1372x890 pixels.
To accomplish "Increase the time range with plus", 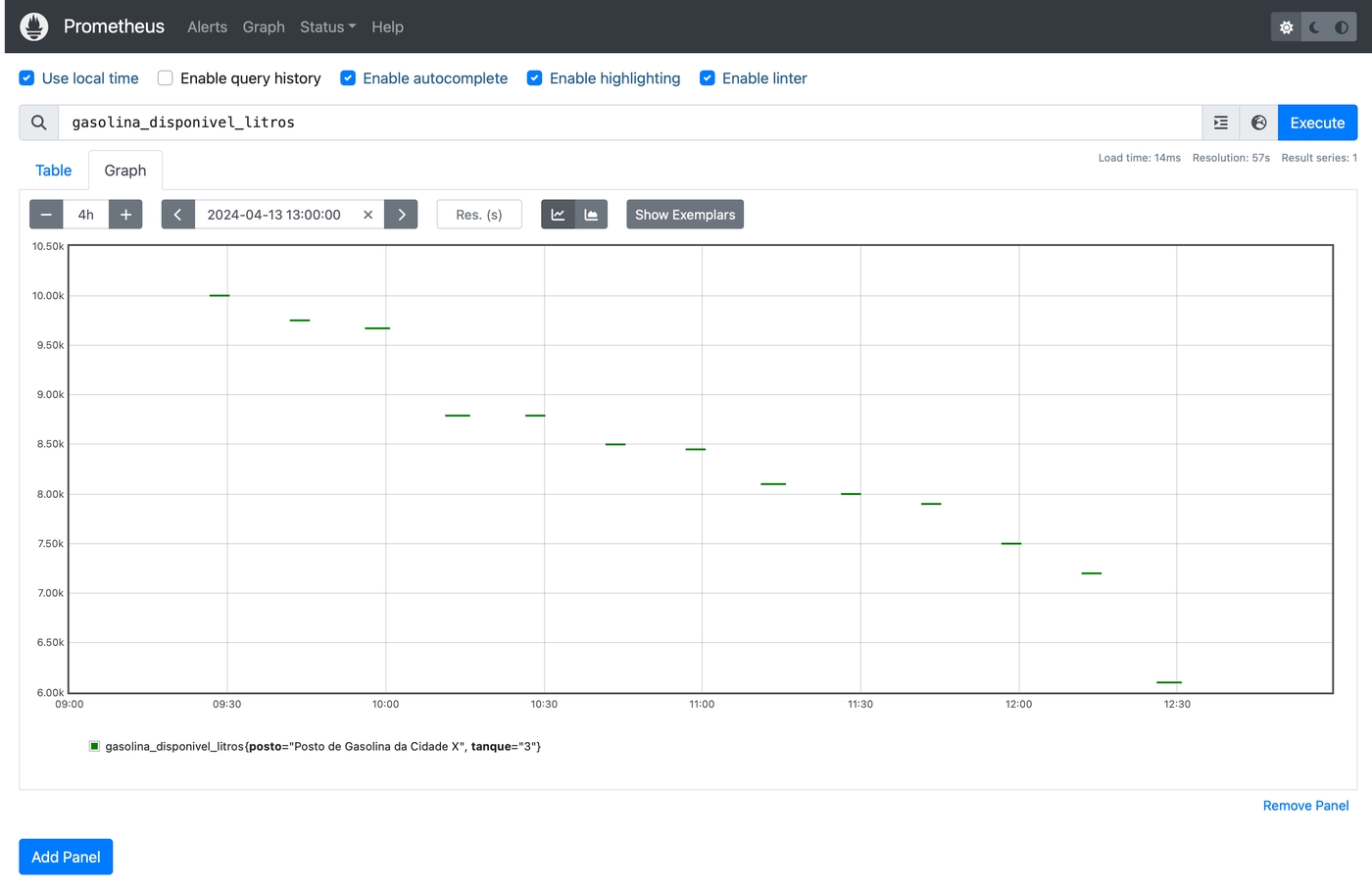I will 125,215.
